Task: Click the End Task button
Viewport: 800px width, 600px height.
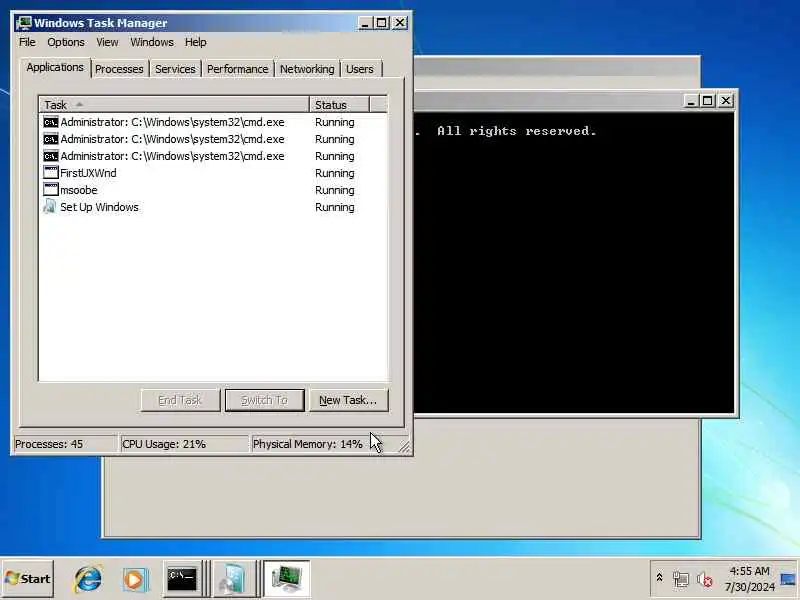Action: pos(180,401)
